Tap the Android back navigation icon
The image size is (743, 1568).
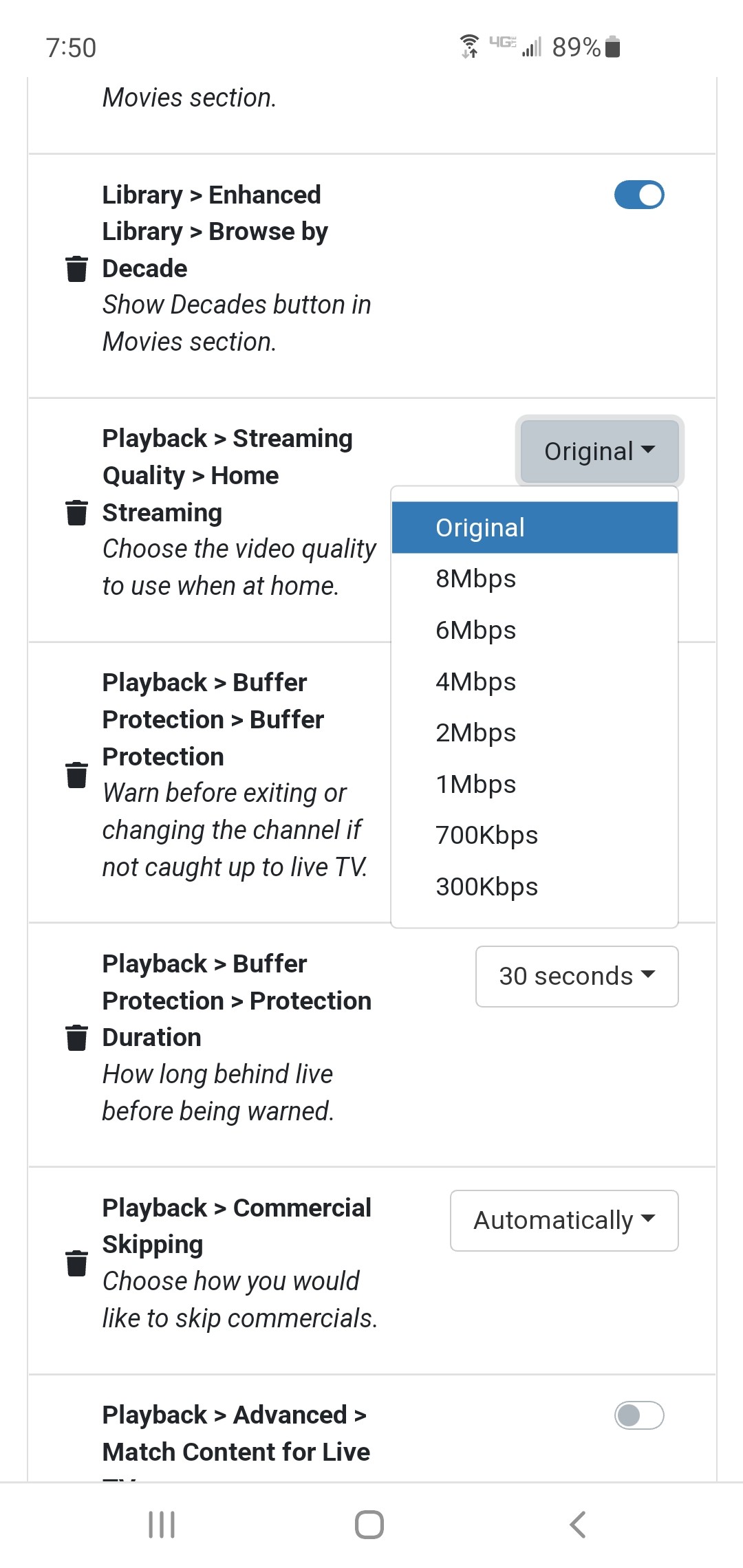click(x=578, y=1525)
